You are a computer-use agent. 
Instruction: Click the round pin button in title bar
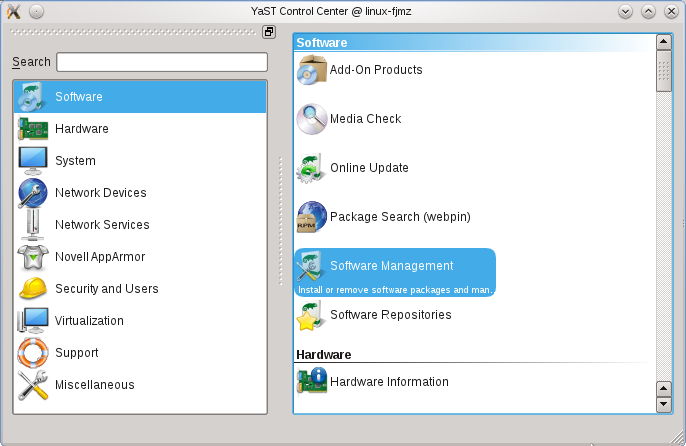pos(36,11)
